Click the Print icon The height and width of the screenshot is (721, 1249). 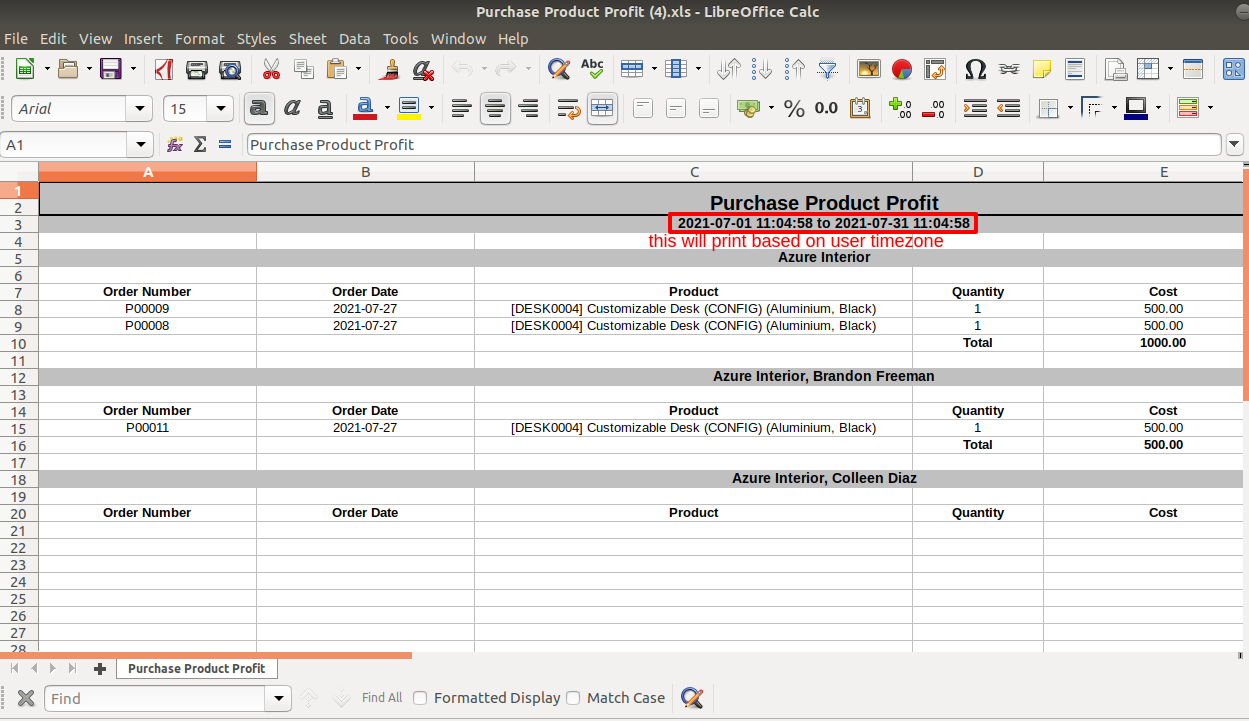[197, 69]
